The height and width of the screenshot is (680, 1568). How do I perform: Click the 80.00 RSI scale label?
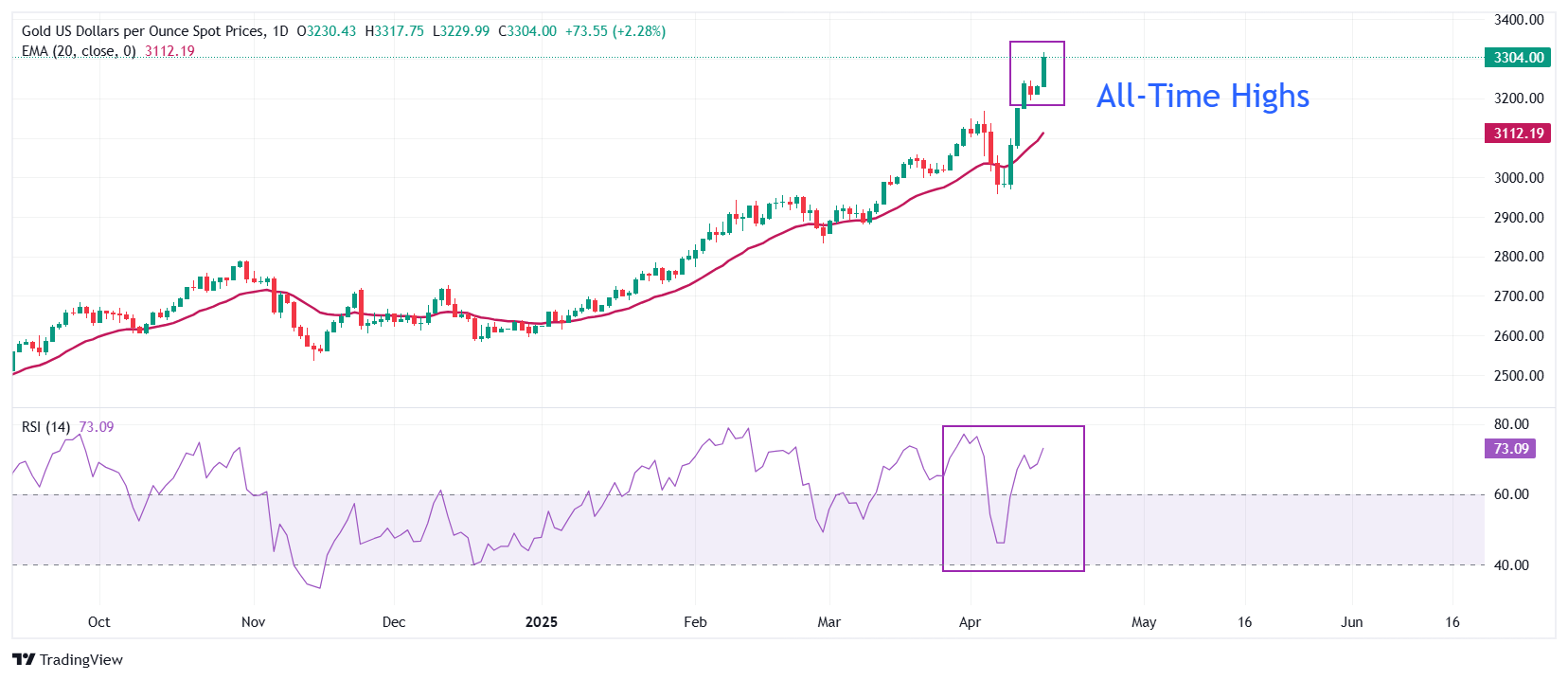1511,424
